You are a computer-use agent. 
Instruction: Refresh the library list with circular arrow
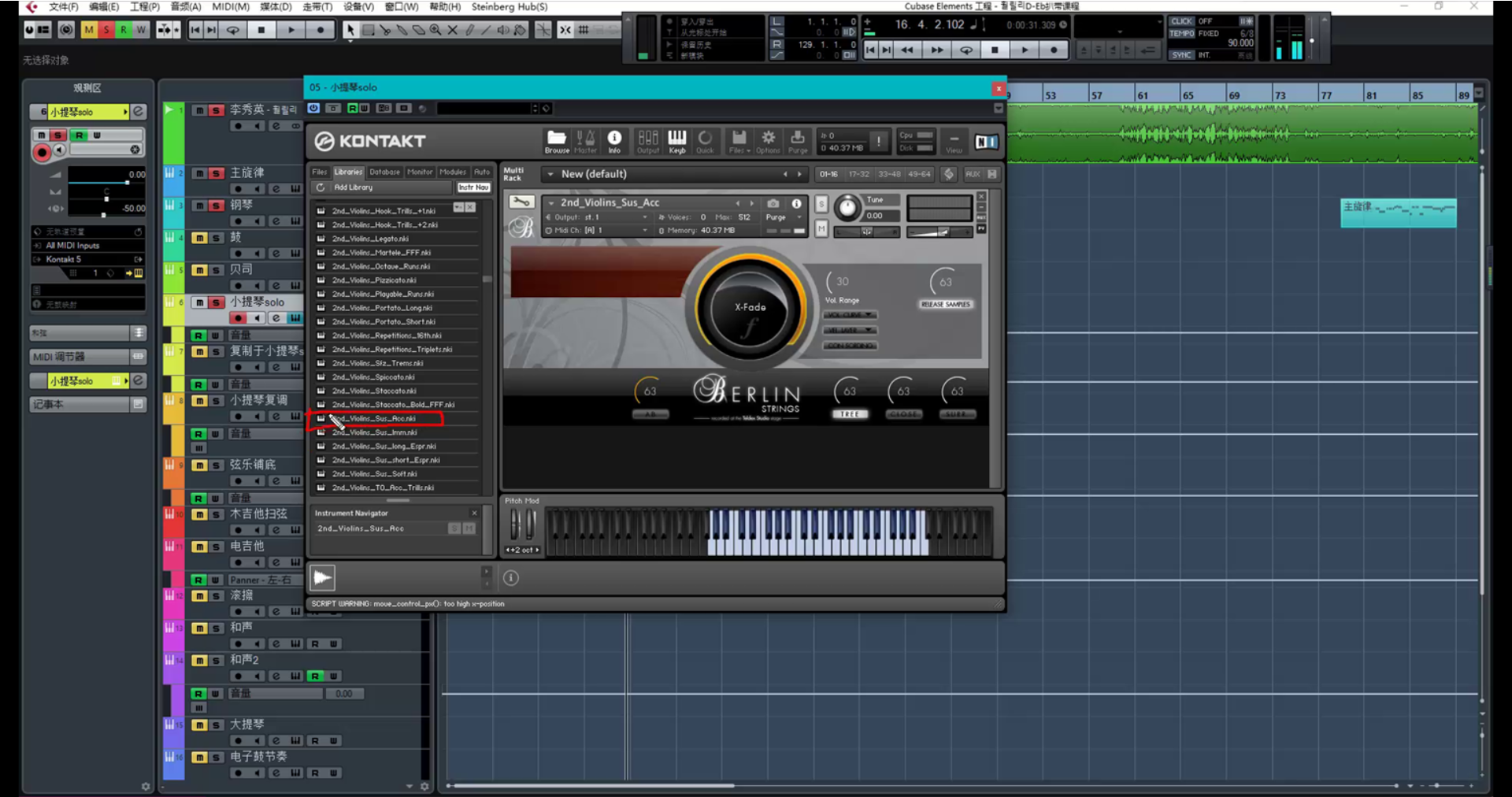[321, 187]
